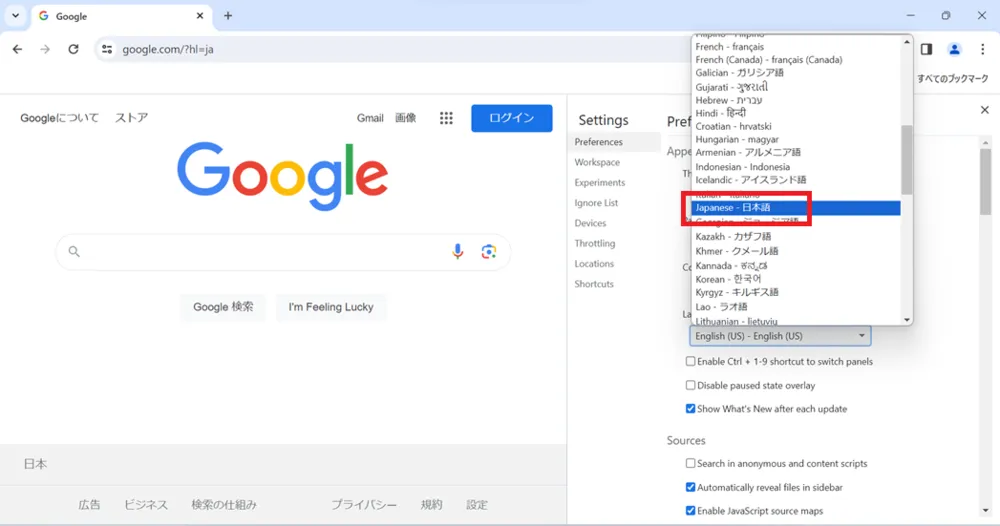
Task: Toggle Chrome side panel icon
Action: (926, 49)
